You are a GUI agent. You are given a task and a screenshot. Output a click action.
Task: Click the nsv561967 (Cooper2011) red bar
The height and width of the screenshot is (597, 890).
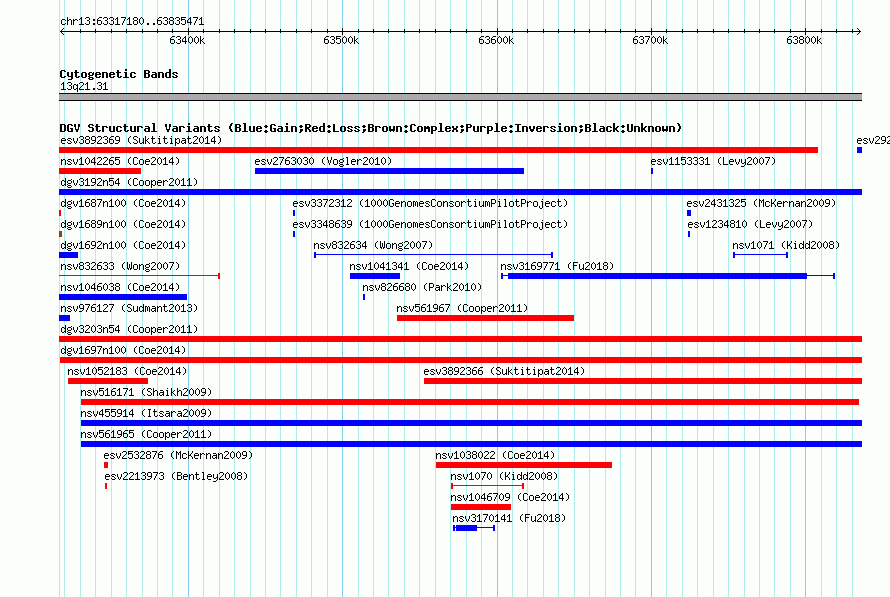coord(485,318)
